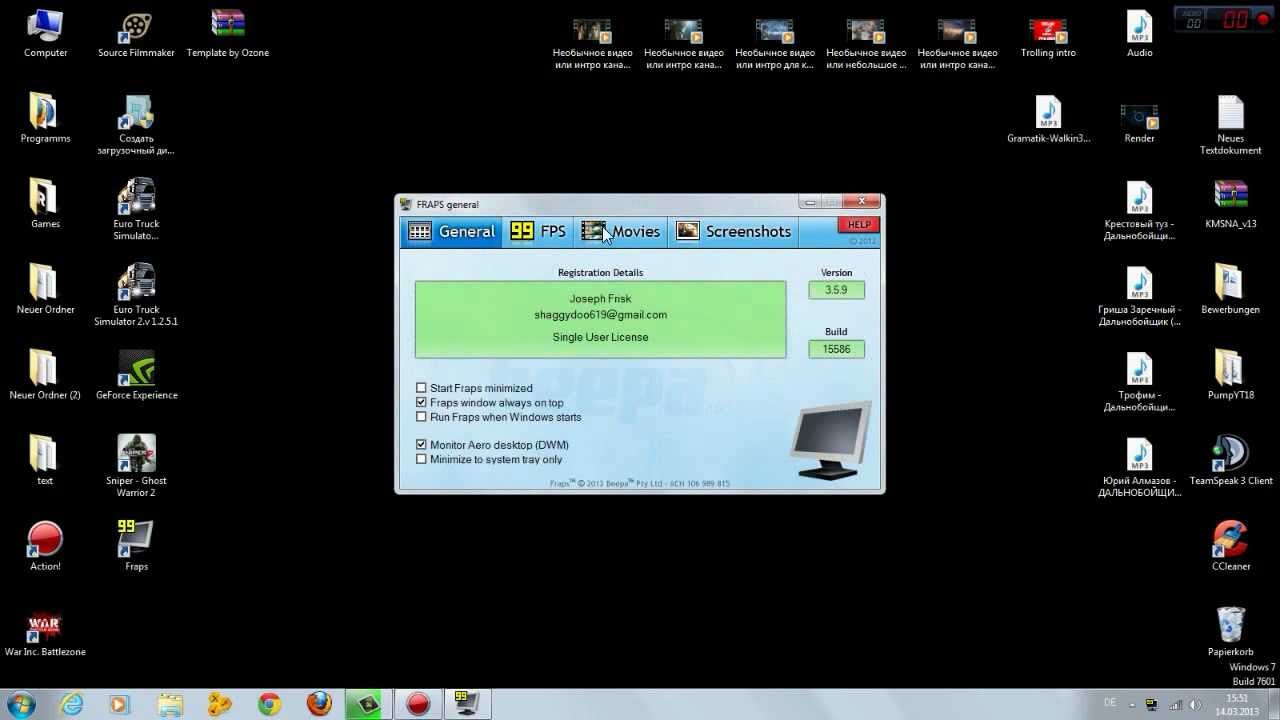The width and height of the screenshot is (1280, 720).
Task: Enable Minimize to system tray only
Action: pos(421,459)
